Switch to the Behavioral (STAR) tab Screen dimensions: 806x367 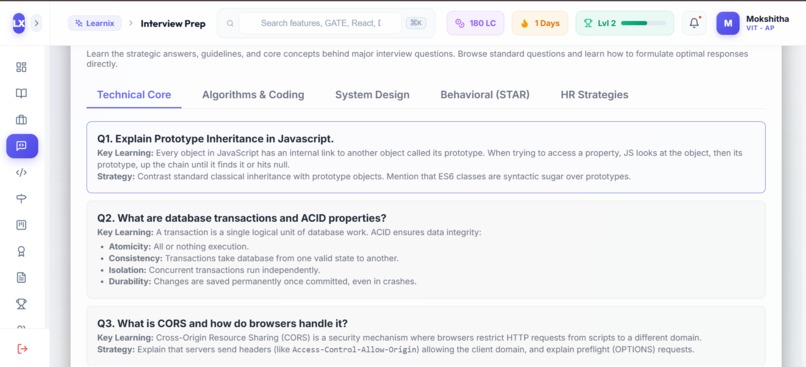tap(485, 95)
